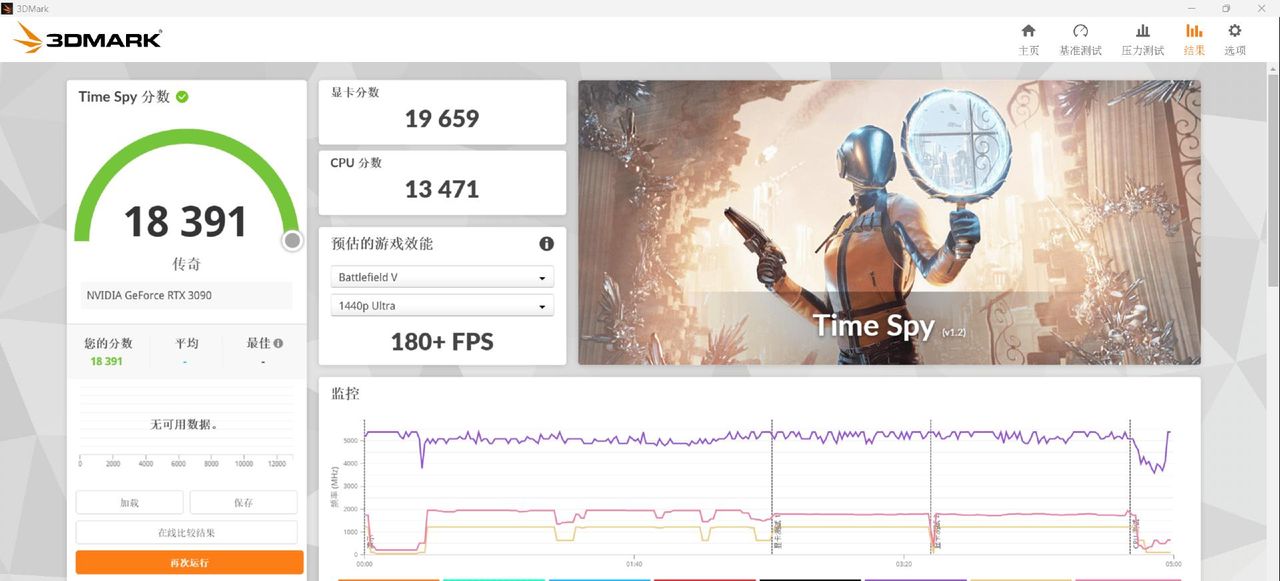Open Stress Tests (压力测试) bar chart icon
Viewport: 1280px width, 581px height.
(x=1142, y=32)
